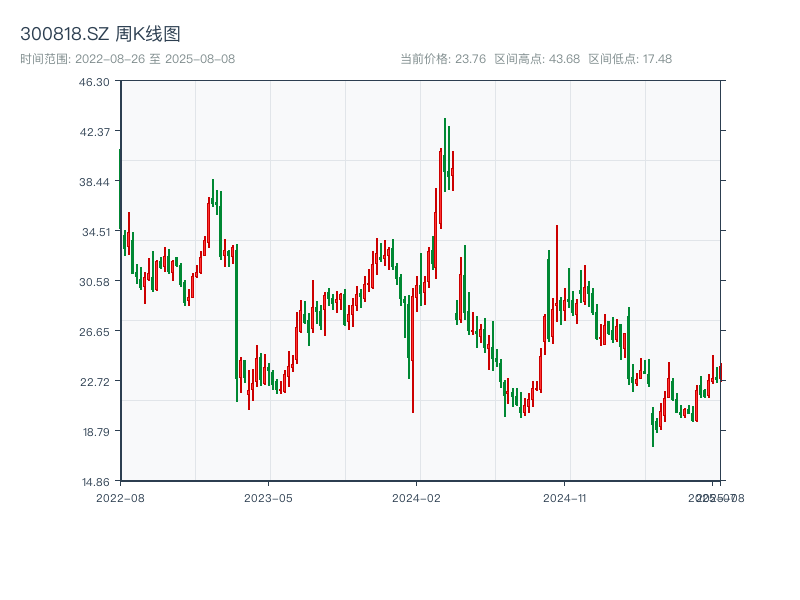Click y-axis value 46.30
Image resolution: width=800 pixels, height=600 pixels.
pyautogui.click(x=94, y=82)
